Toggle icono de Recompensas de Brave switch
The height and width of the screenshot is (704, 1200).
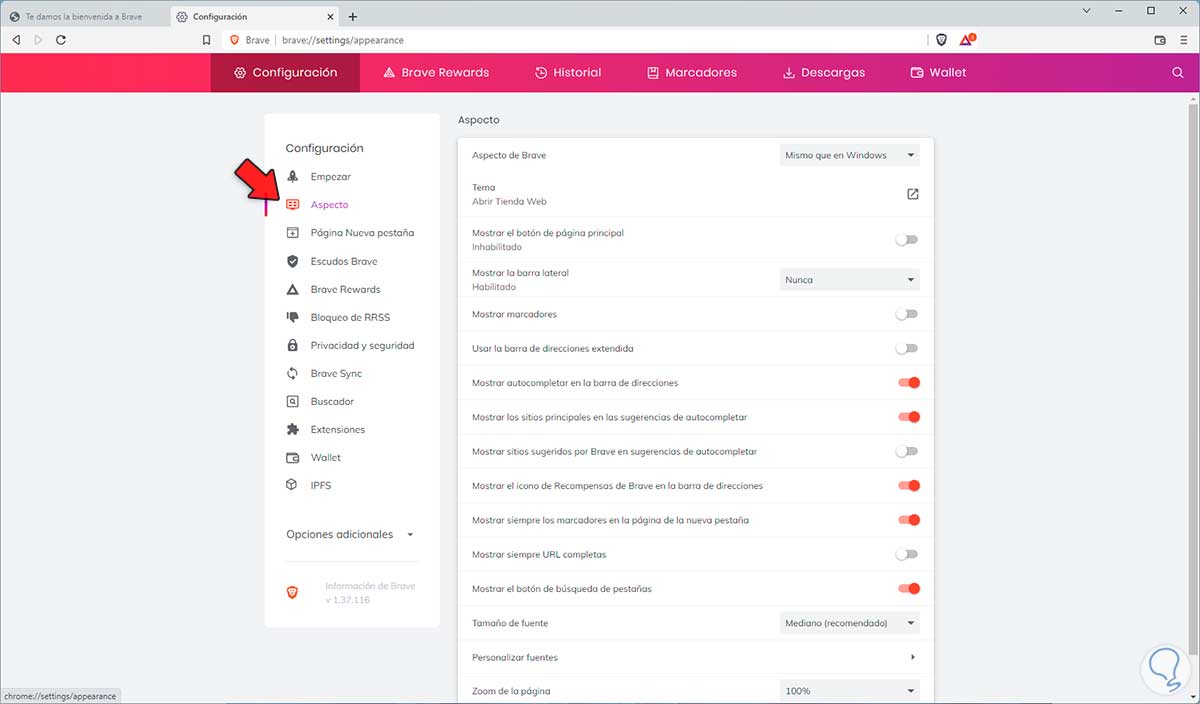908,486
